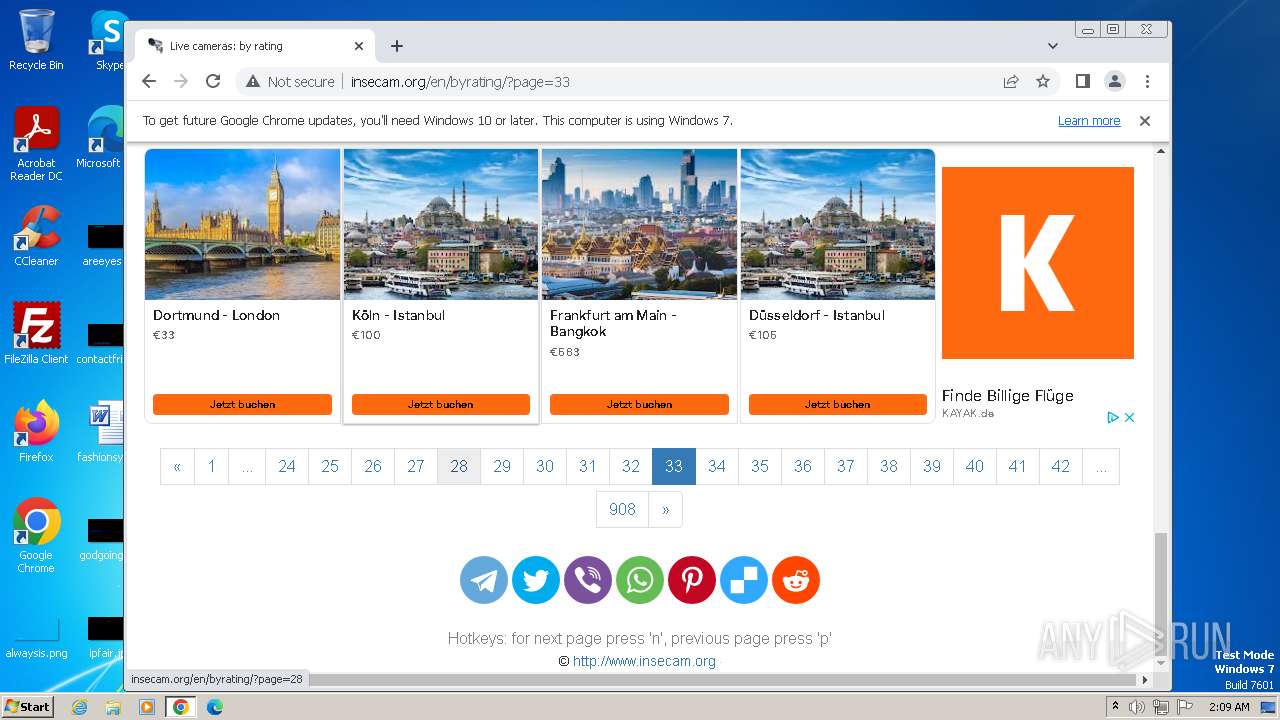Viewport: 1280px width, 720px height.
Task: Dismiss Chrome update notification bar
Action: pos(1145,121)
